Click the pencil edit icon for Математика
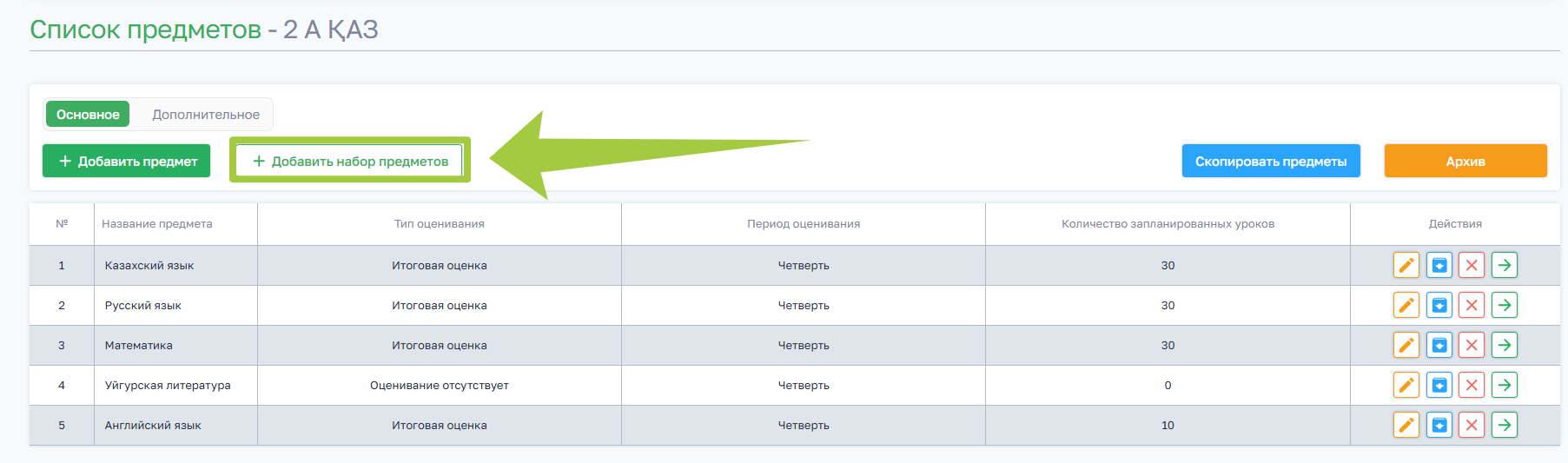The height and width of the screenshot is (463, 1568). pos(1406,345)
